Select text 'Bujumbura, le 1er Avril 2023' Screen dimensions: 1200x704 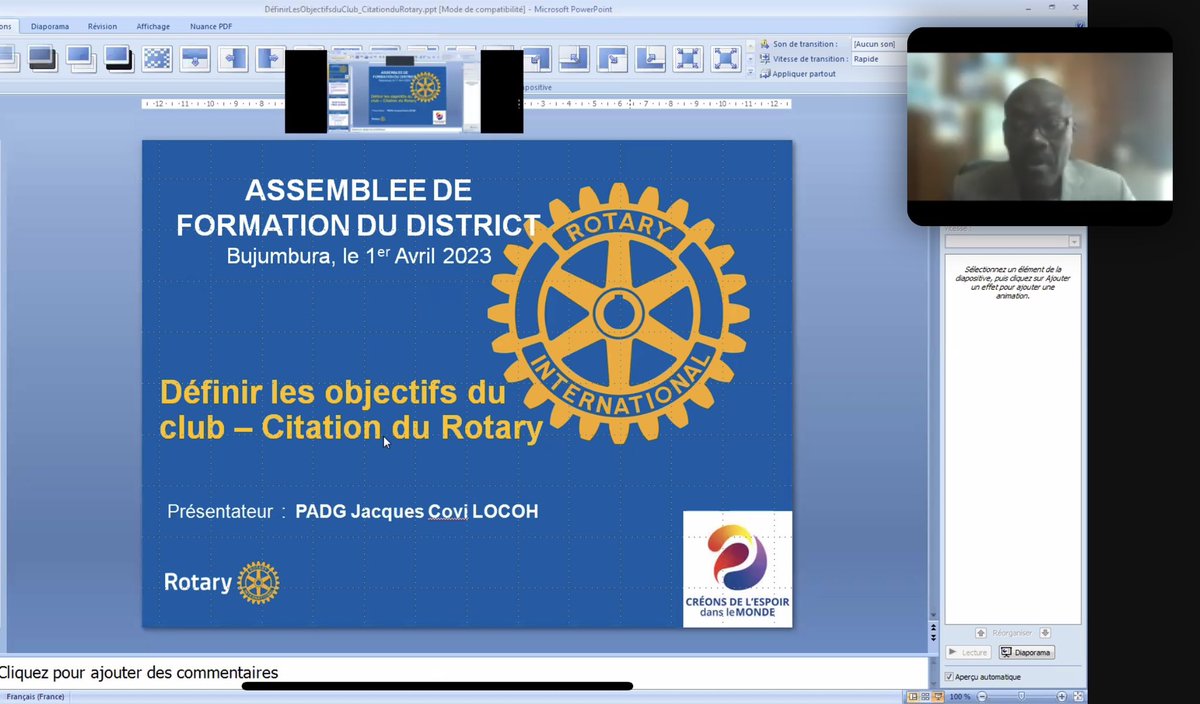pyautogui.click(x=359, y=256)
